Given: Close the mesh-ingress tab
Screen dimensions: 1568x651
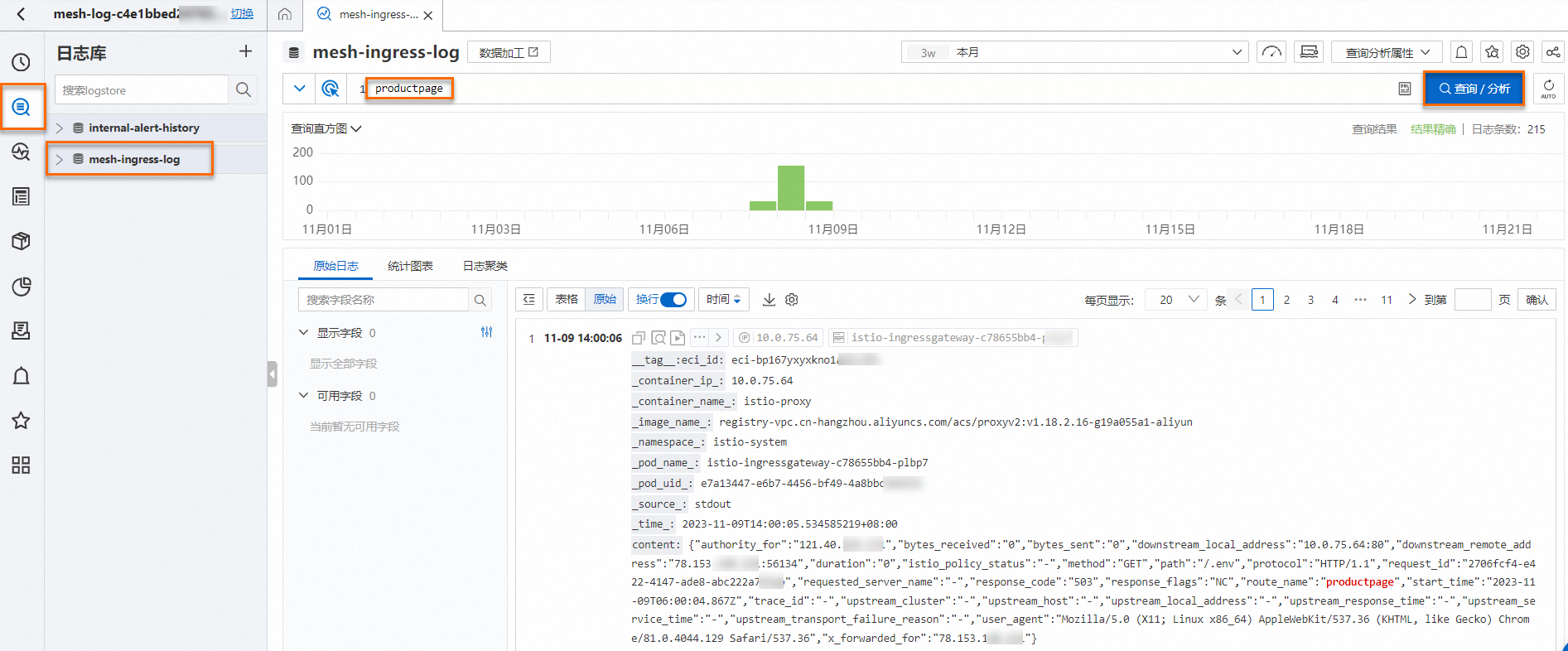Looking at the screenshot, I should pyautogui.click(x=428, y=15).
